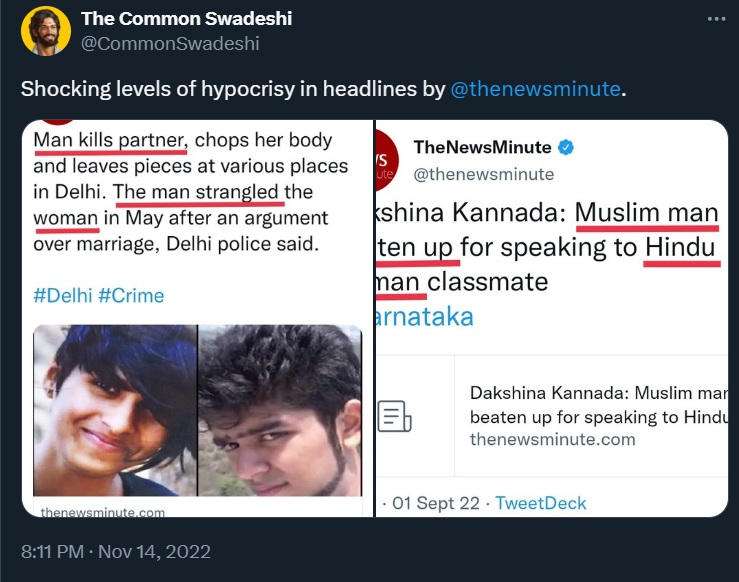Click the TweetDeck source link

541,503
